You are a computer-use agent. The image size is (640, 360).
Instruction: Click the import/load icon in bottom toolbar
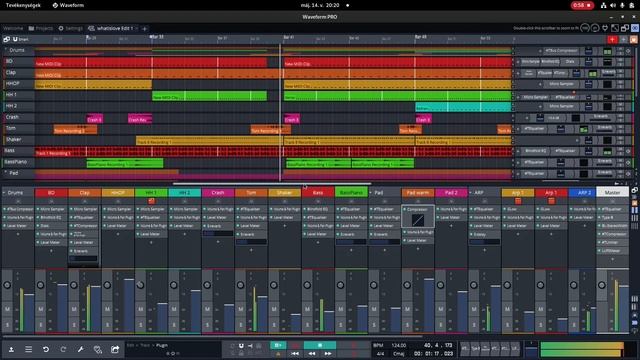tap(11, 349)
